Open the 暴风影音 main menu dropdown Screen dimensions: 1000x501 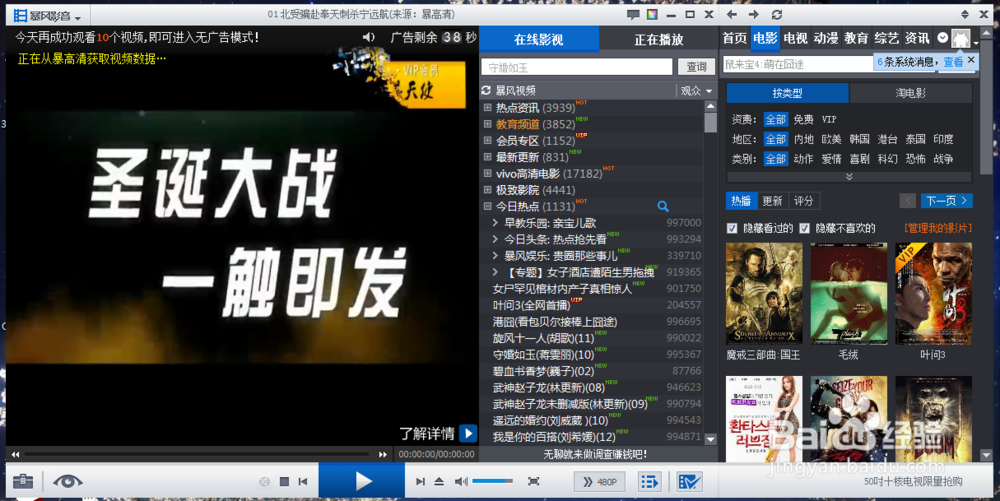(x=48, y=16)
